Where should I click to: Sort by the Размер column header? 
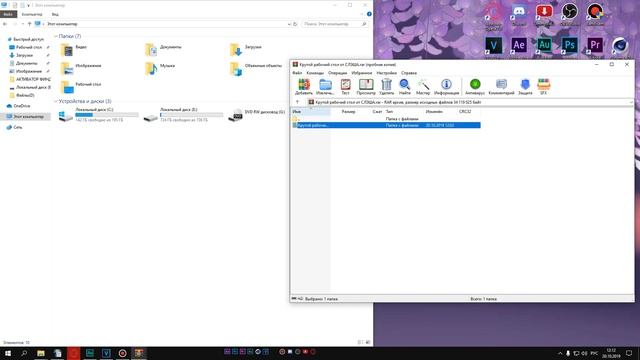click(348, 111)
